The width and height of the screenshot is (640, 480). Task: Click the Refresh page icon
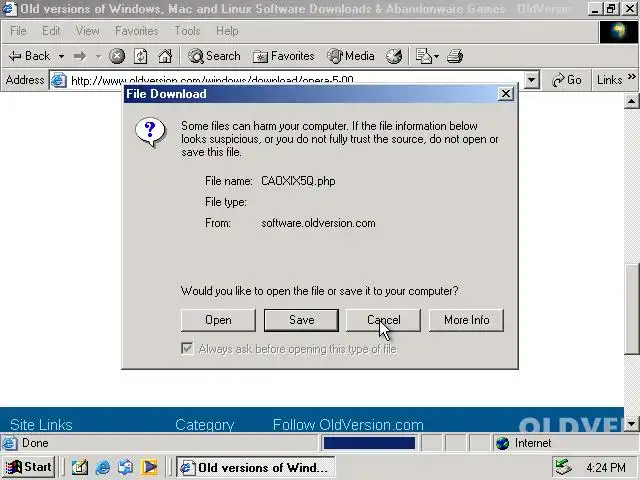141,56
